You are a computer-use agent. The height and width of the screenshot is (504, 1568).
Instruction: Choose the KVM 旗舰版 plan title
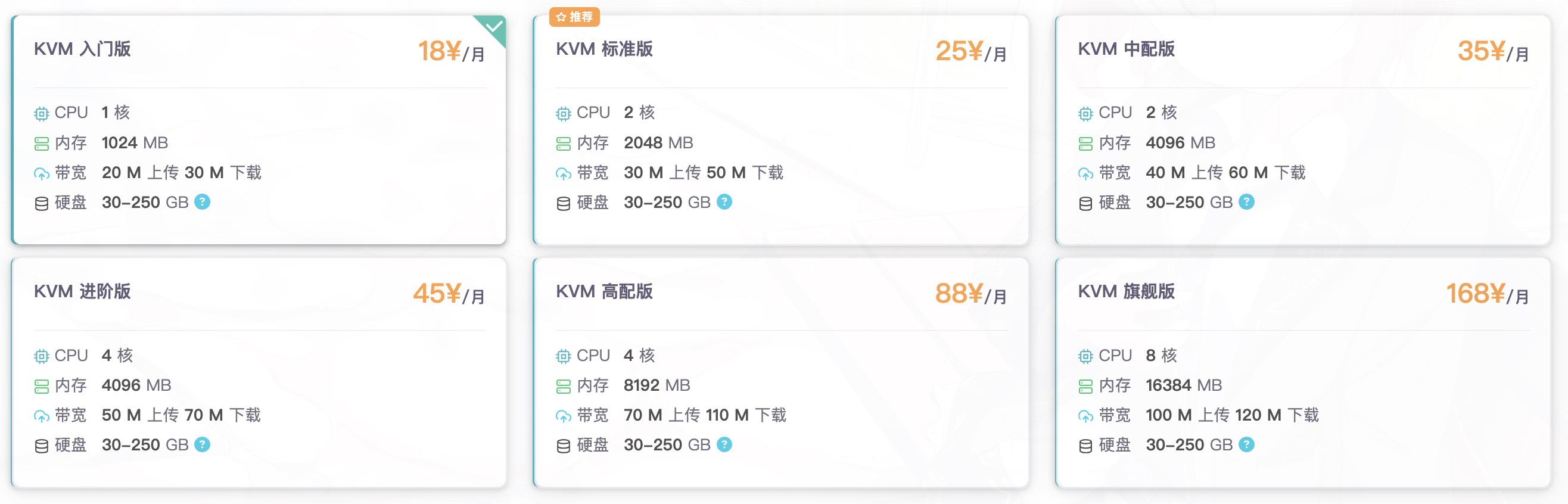pyautogui.click(x=1126, y=291)
